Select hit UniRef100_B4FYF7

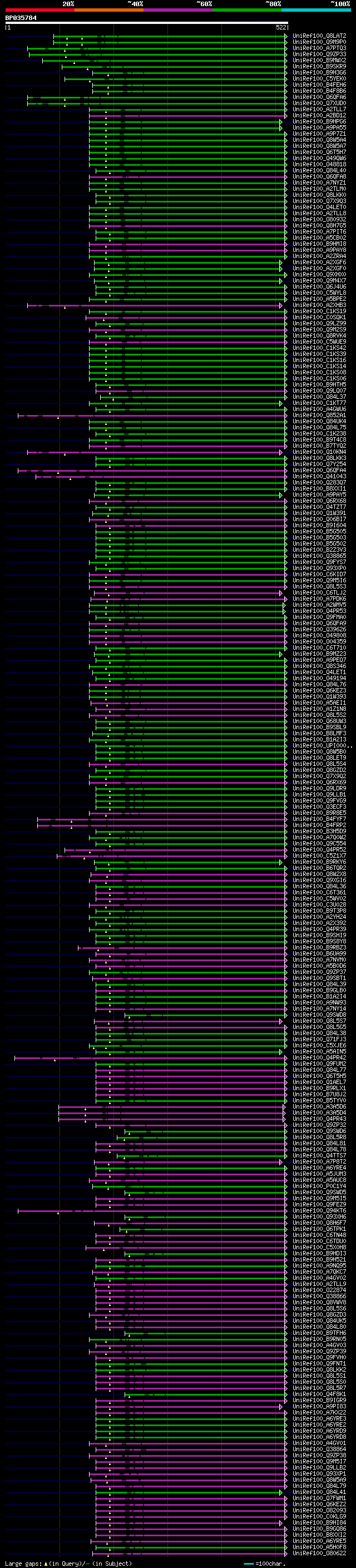(x=319, y=819)
